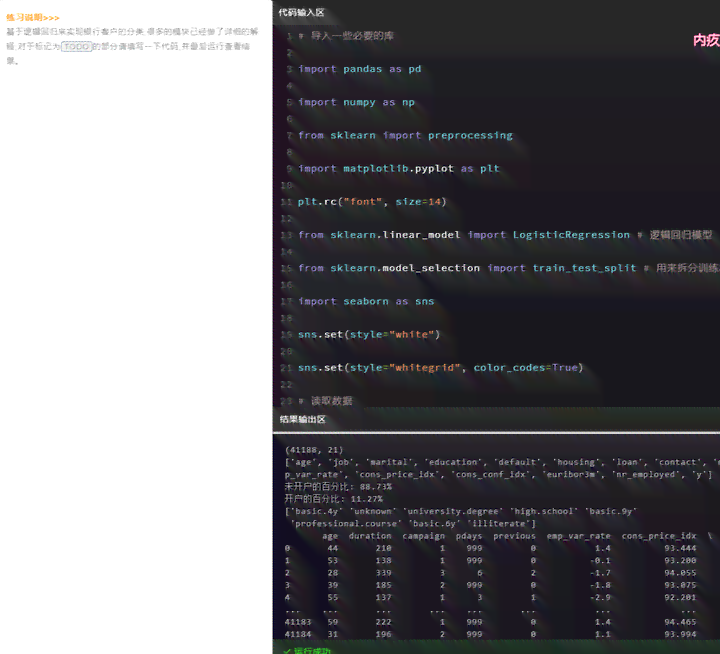
Task: Click line 'import seaborn as sns'
Action: tap(366, 301)
